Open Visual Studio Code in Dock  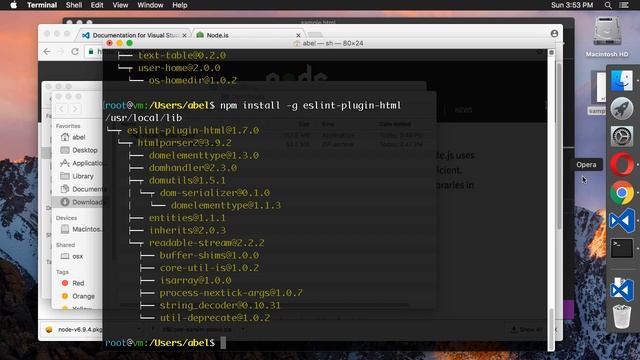(x=622, y=221)
